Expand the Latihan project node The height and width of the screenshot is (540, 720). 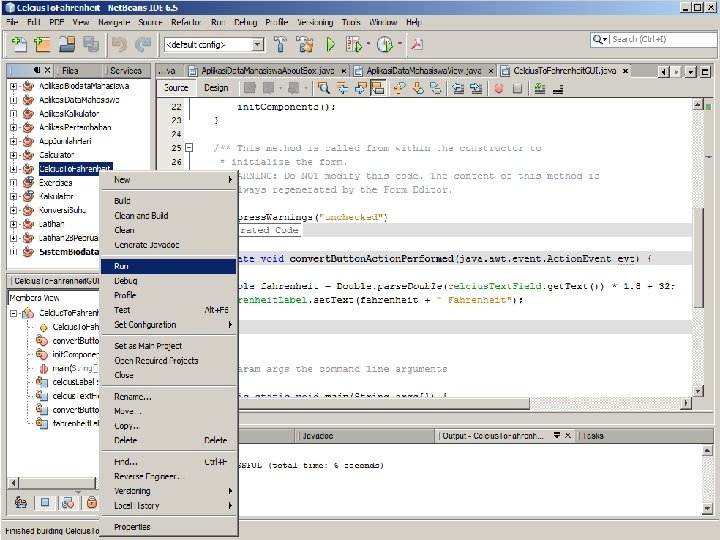(13, 224)
